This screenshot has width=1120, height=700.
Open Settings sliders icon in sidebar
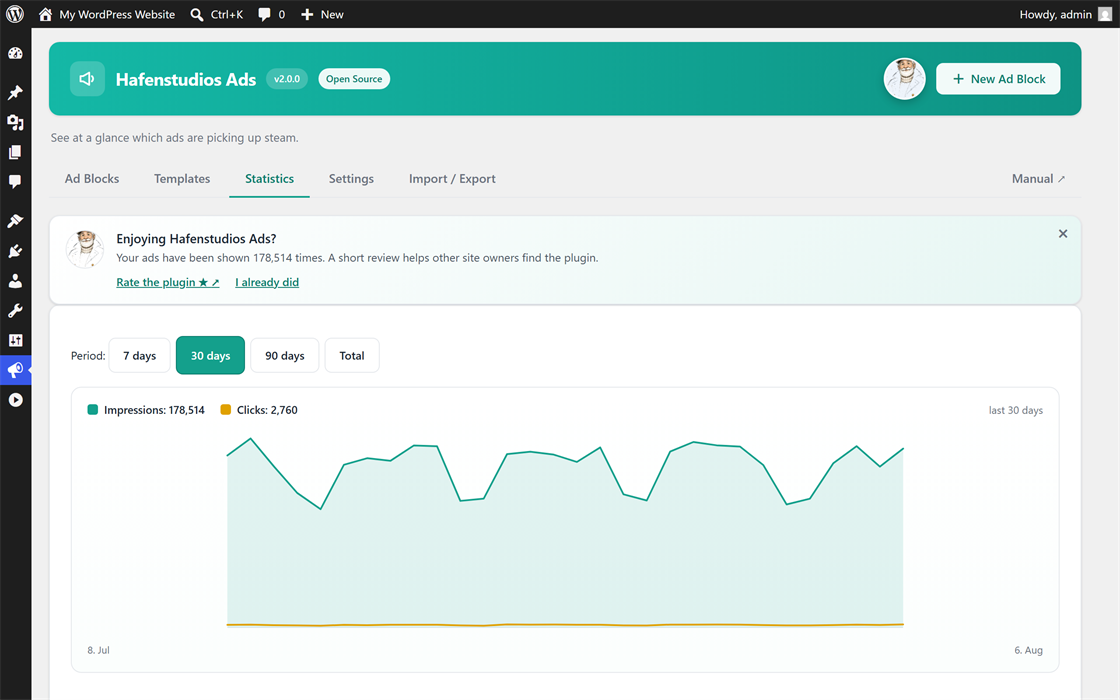coord(15,341)
